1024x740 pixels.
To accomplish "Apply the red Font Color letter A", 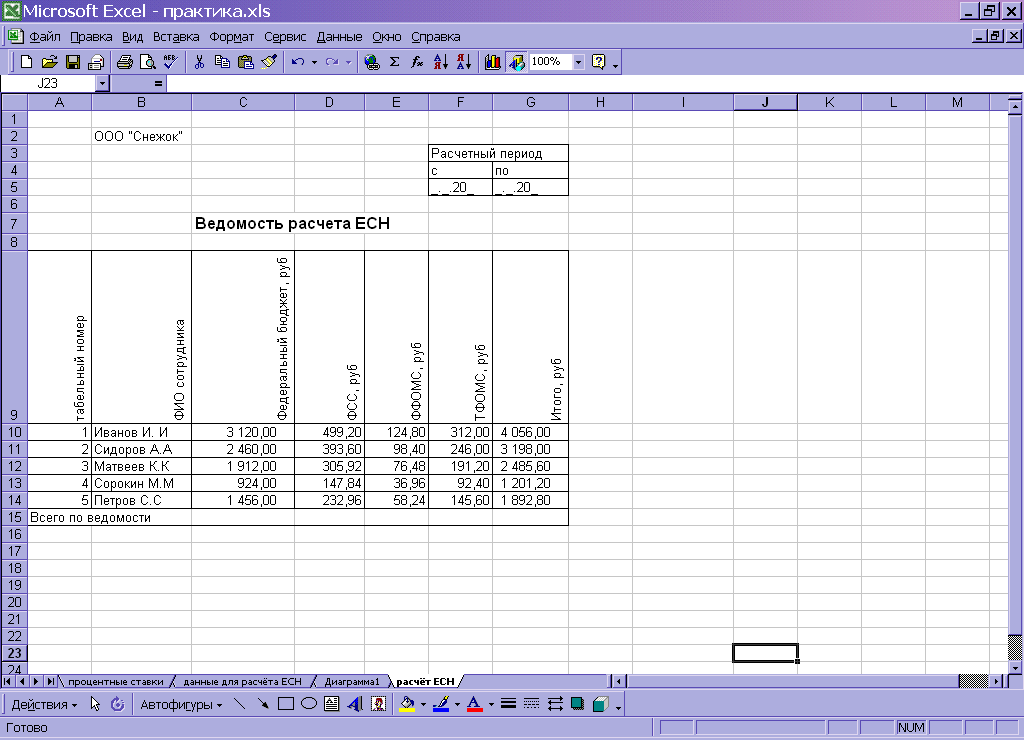I will tap(475, 704).
